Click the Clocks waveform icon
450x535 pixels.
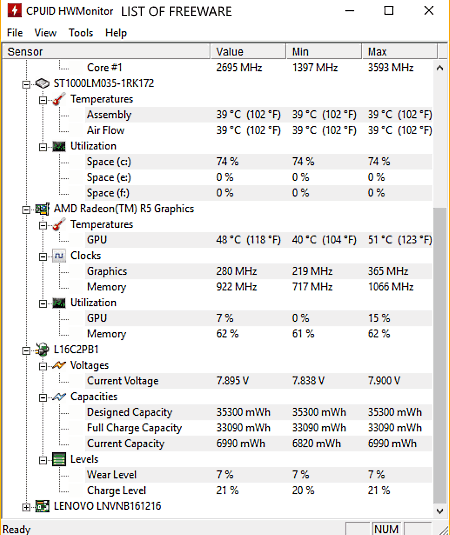click(59, 256)
